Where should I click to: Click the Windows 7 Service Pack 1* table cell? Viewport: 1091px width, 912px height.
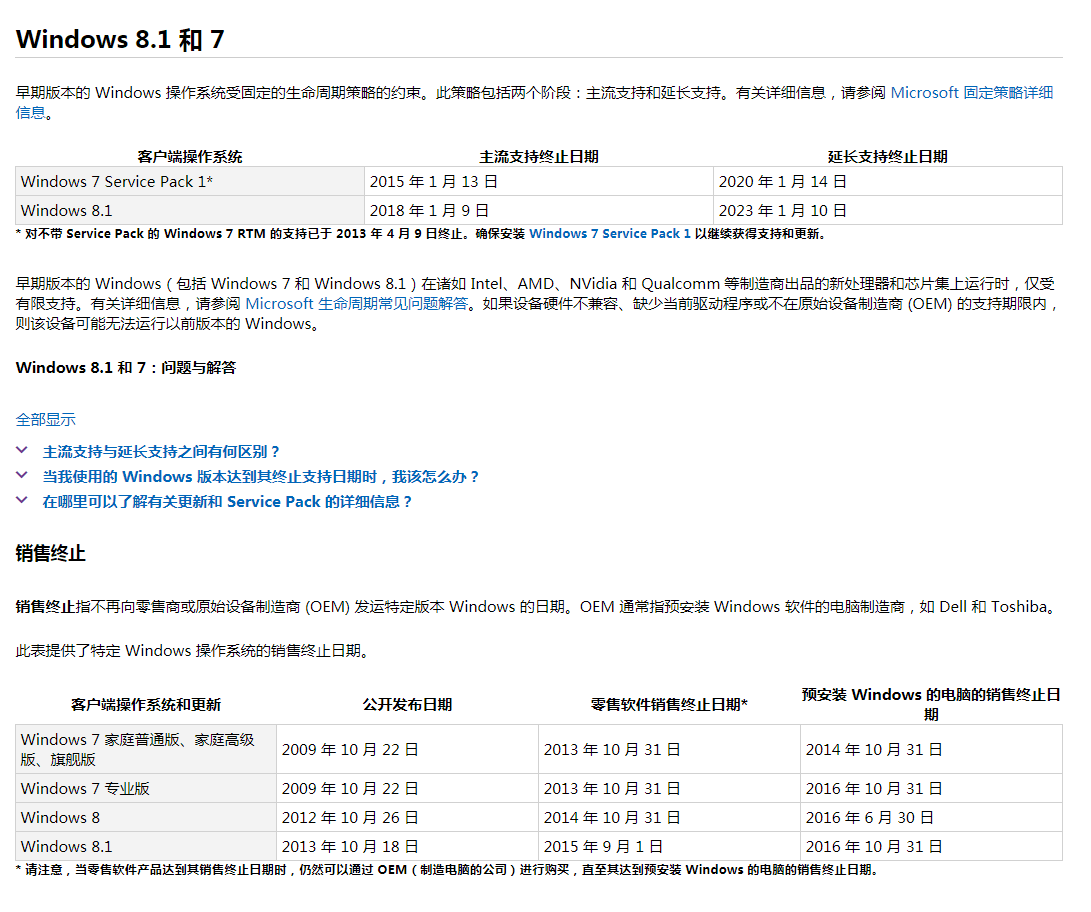pyautogui.click(x=116, y=181)
